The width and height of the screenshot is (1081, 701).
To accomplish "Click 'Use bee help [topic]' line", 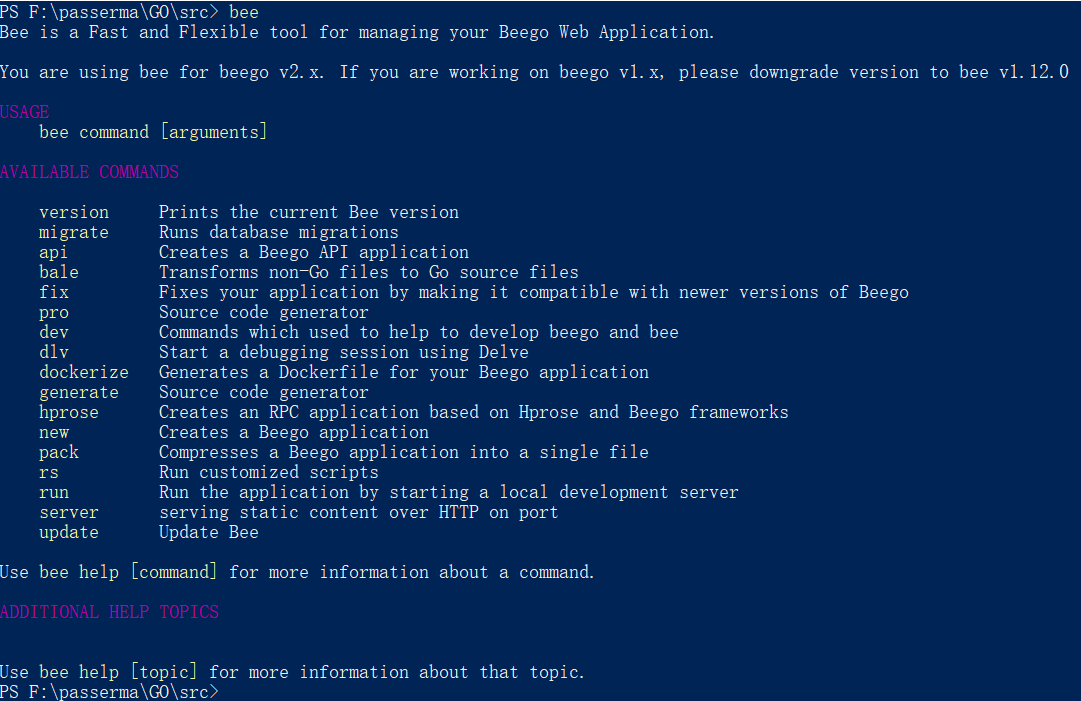I will click(x=292, y=673).
